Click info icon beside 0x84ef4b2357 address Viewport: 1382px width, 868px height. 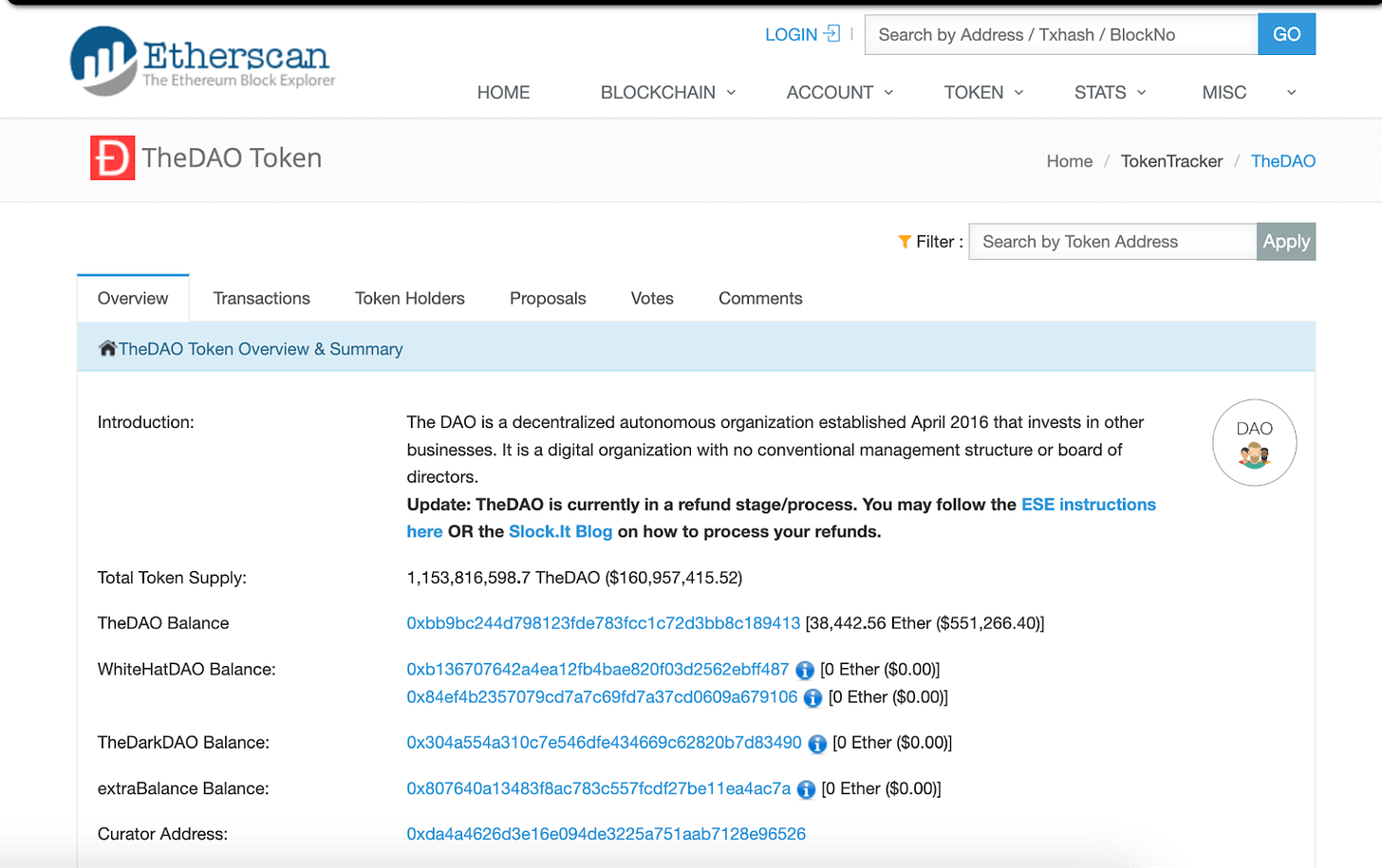(x=812, y=698)
